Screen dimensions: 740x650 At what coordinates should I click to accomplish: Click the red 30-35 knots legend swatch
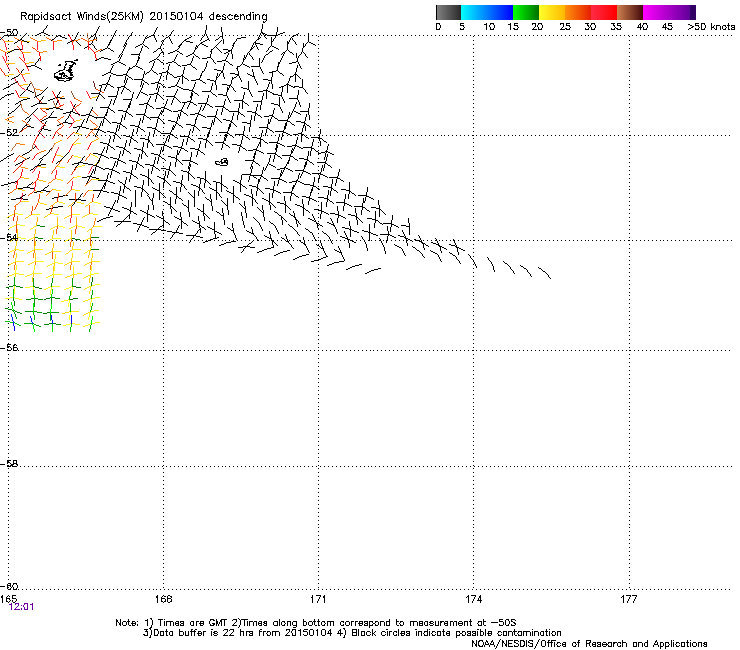pos(604,12)
